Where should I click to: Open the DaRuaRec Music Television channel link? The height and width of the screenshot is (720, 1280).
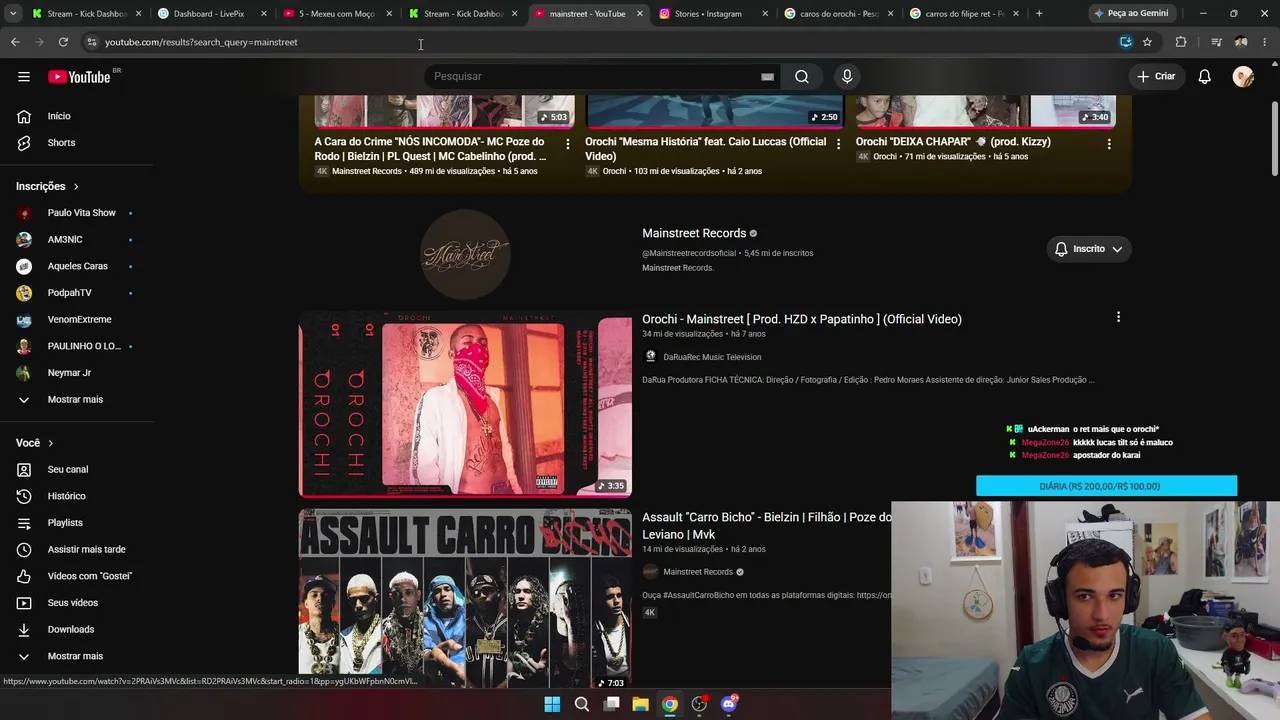tap(712, 357)
